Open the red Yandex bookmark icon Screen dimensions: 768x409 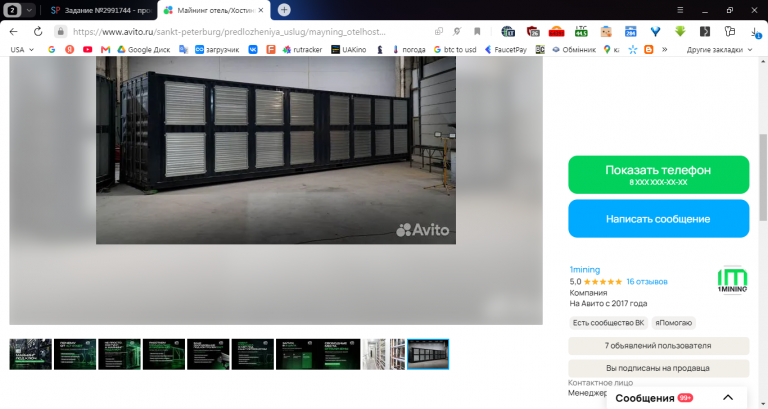point(70,49)
